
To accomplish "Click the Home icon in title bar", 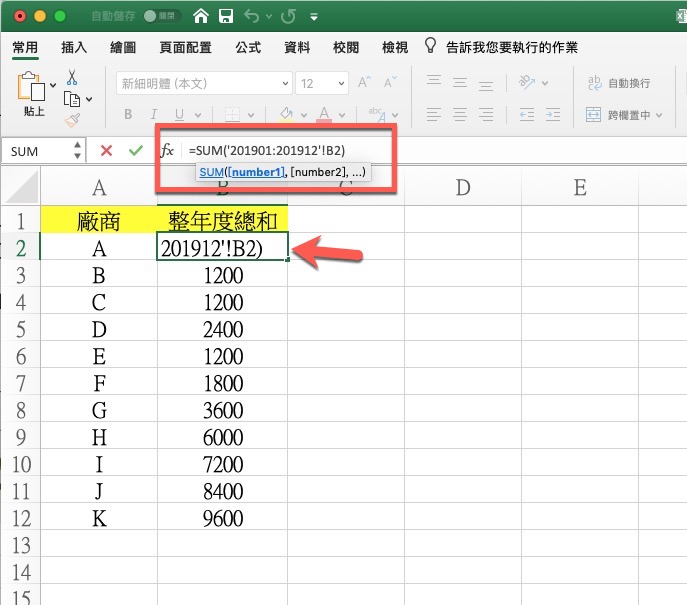I will [x=202, y=16].
